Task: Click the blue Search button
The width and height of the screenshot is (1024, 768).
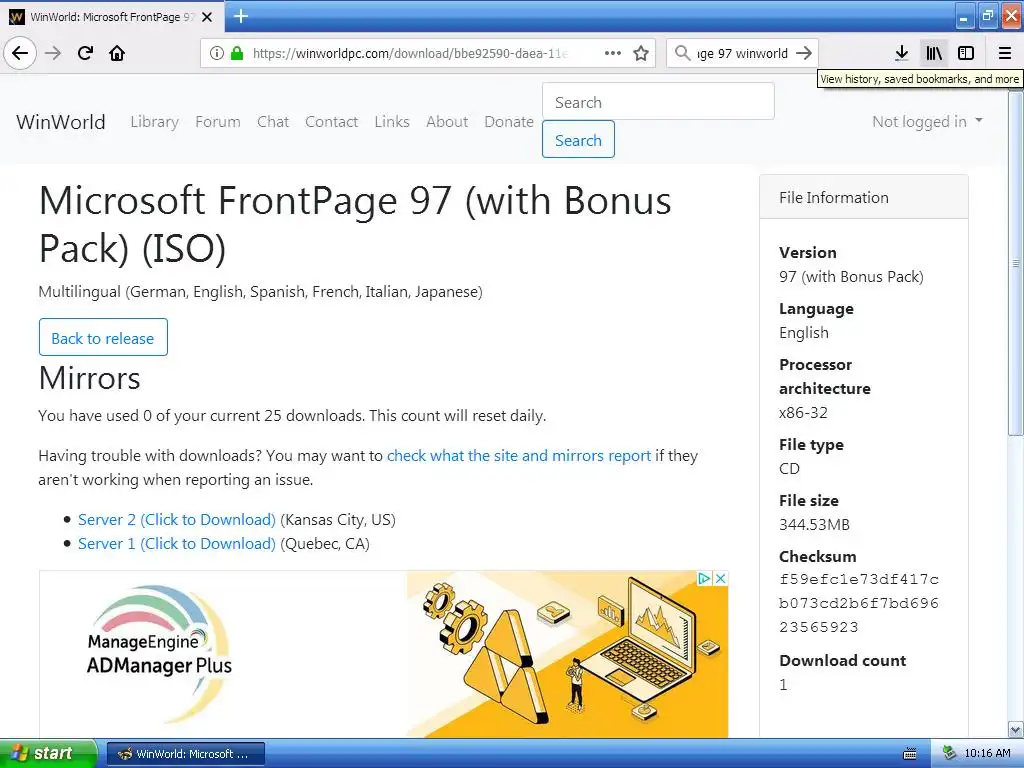Action: (578, 140)
